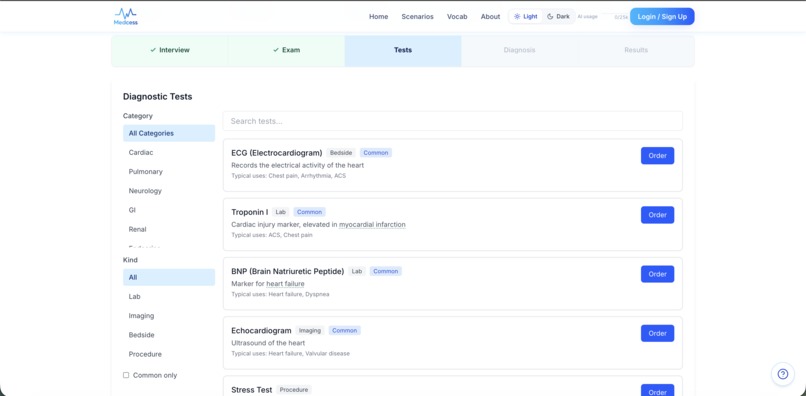Click the ECG (Electrocardiogram) title
The image size is (806, 396).
coord(277,153)
